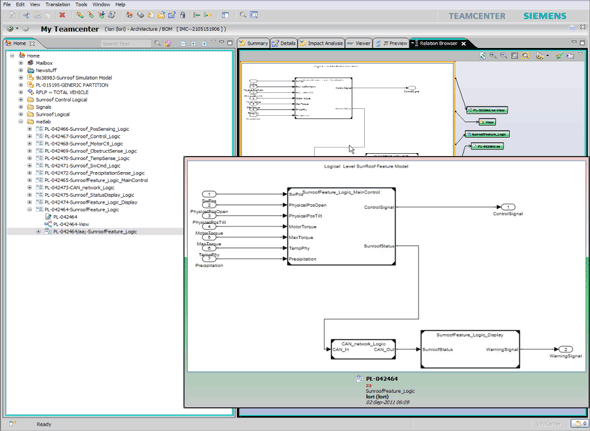Viewport: 590px width, 431px height.
Task: Switch to the JT Preview tab
Action: (391, 43)
